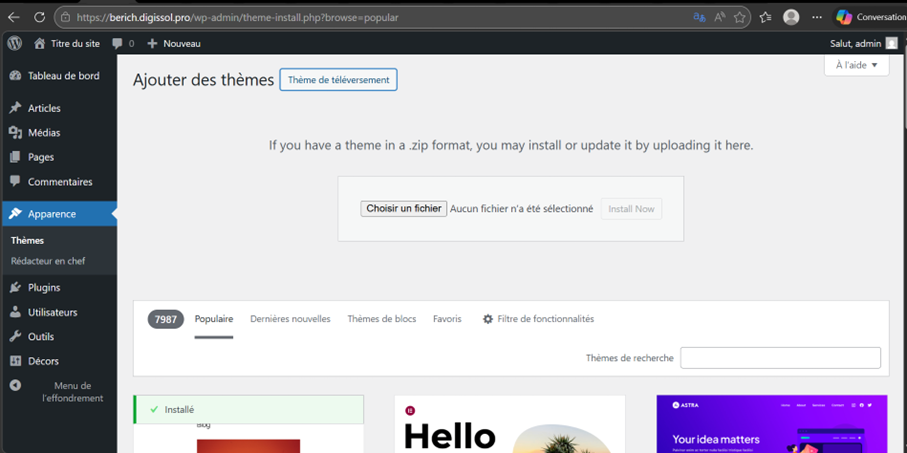Image resolution: width=907 pixels, height=453 pixels.
Task: Open browser profile avatar icon
Action: click(791, 17)
